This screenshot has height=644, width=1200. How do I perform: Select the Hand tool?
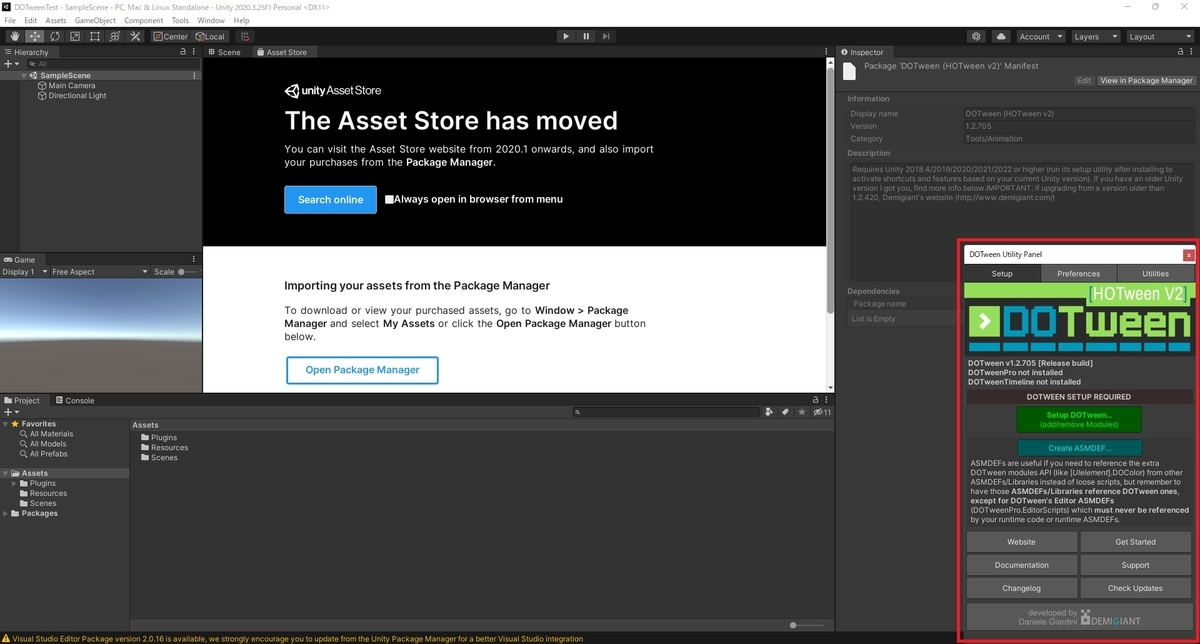14,36
